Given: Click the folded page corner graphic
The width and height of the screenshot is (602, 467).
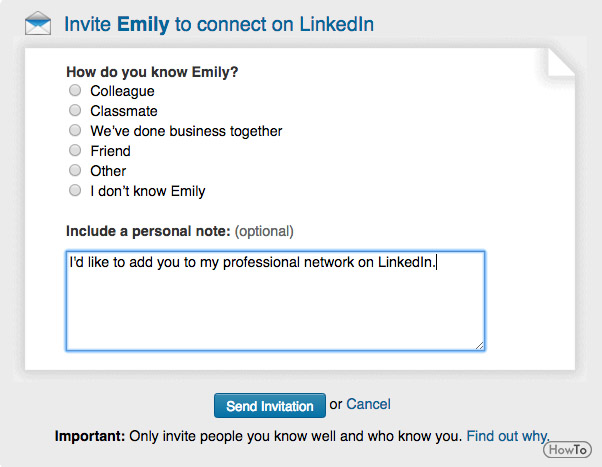Looking at the screenshot, I should pyautogui.click(x=561, y=62).
